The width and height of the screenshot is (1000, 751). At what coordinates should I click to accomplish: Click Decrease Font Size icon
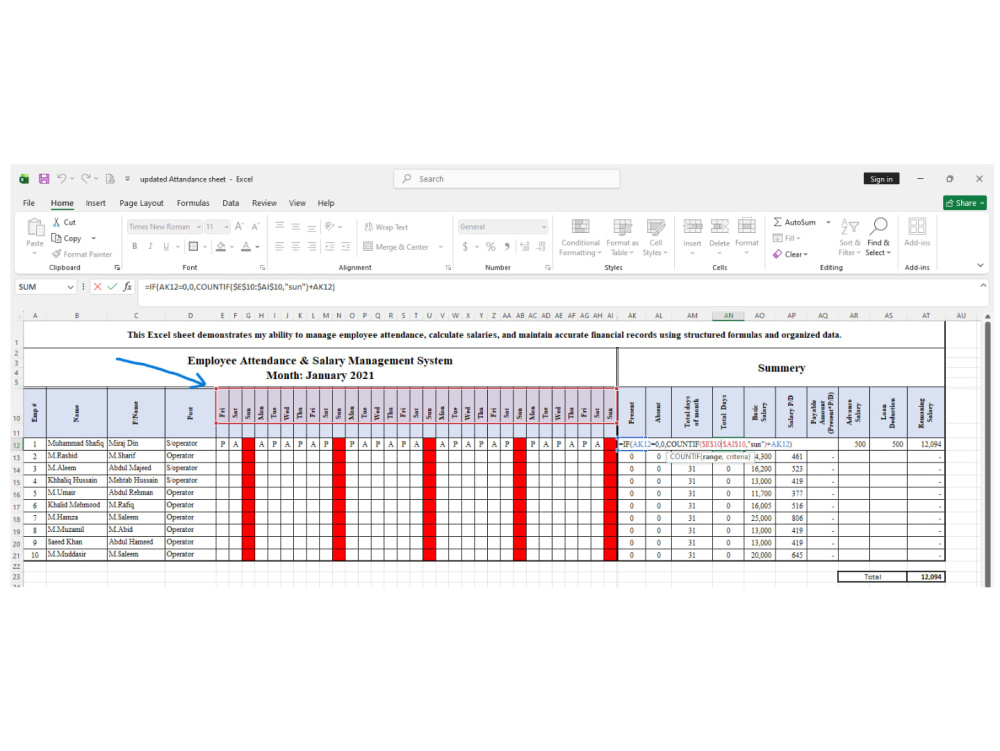(255, 226)
